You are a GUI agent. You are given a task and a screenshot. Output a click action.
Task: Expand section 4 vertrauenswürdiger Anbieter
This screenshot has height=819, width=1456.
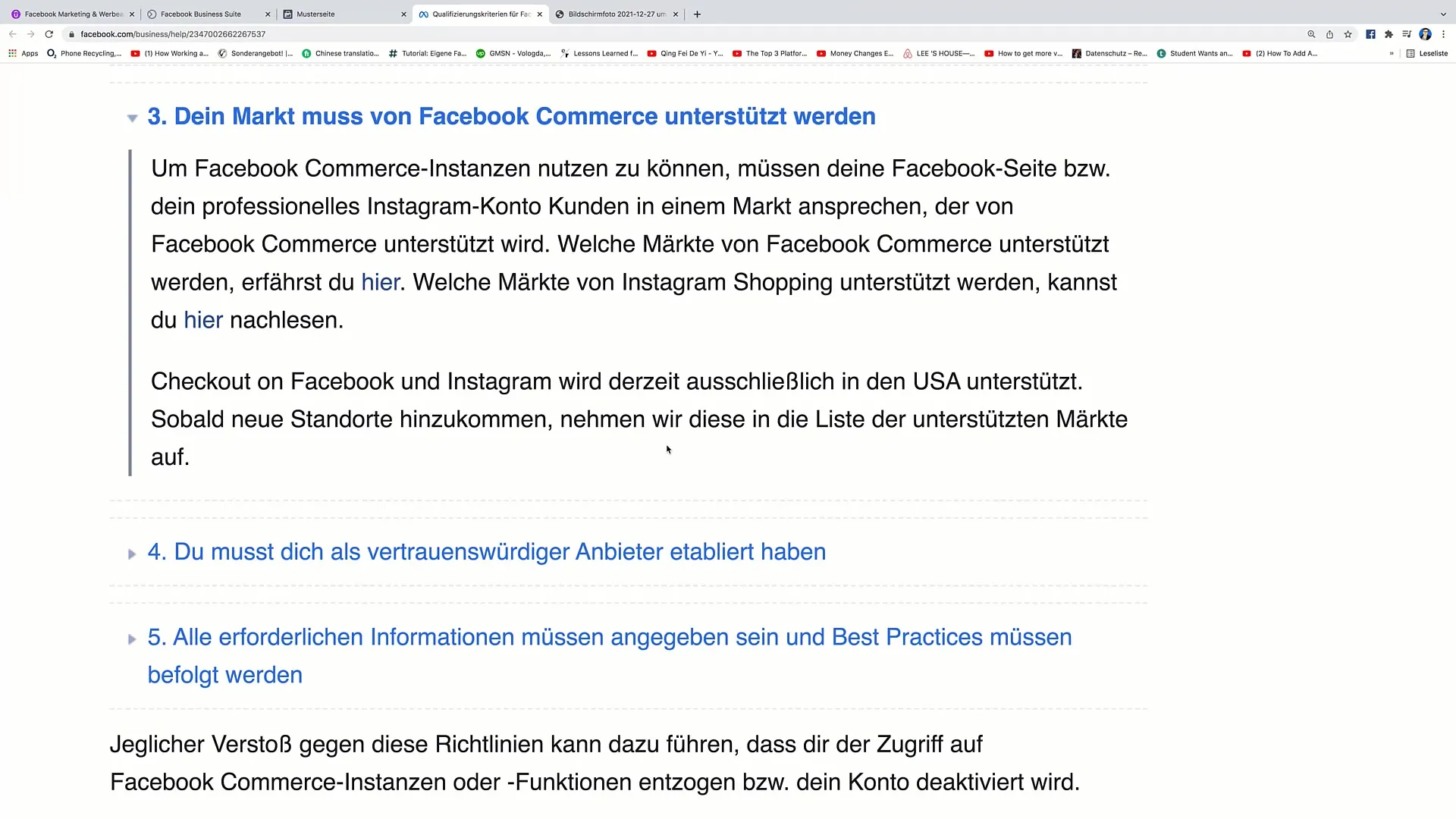point(132,554)
